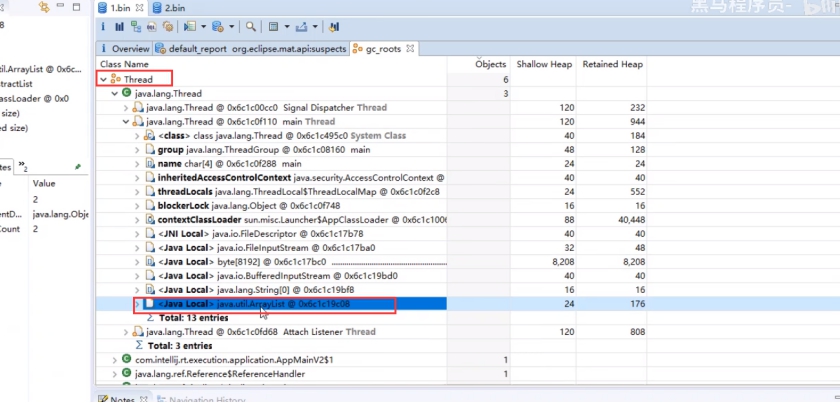Open the OQL query editor icon
Image resolution: width=840 pixels, height=403 pixels.
coord(152,26)
